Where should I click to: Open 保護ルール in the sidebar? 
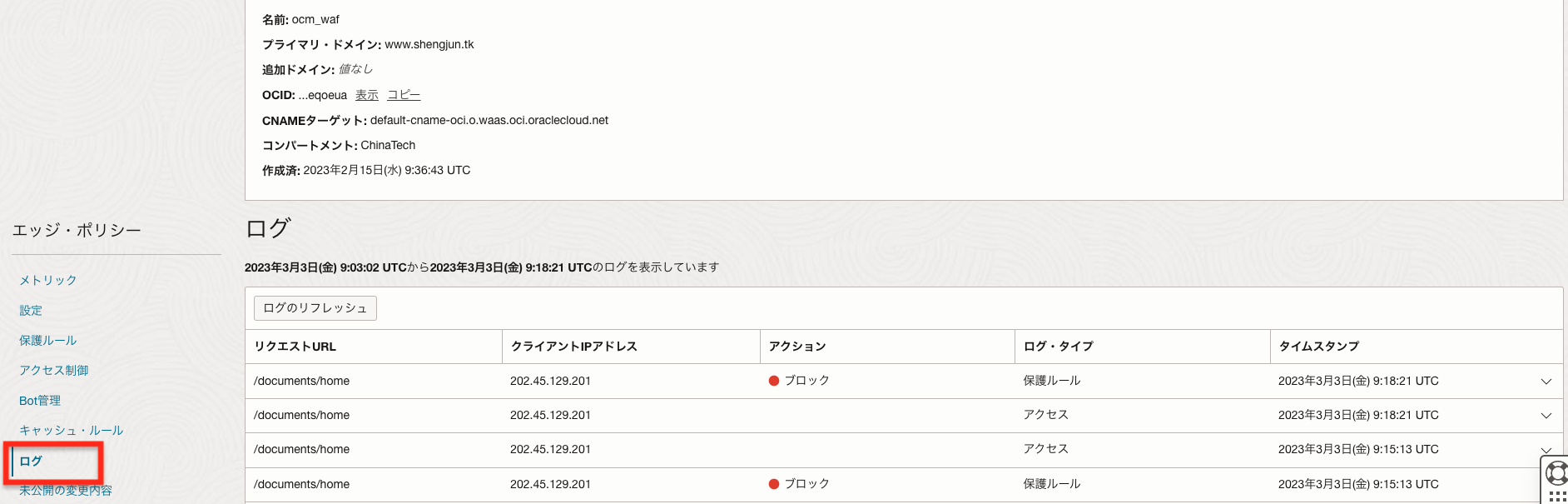(48, 340)
